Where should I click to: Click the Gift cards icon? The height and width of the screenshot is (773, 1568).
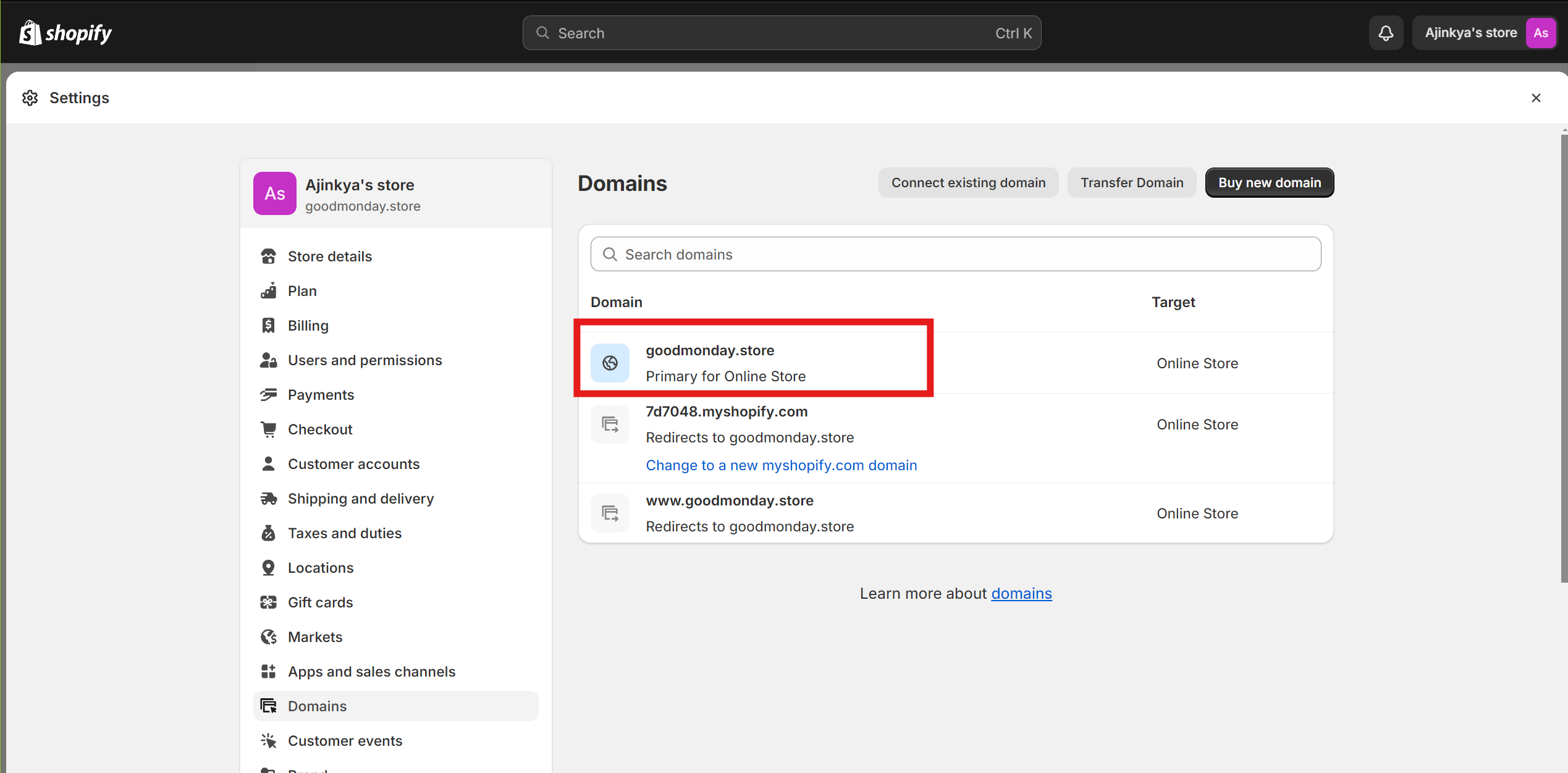268,602
